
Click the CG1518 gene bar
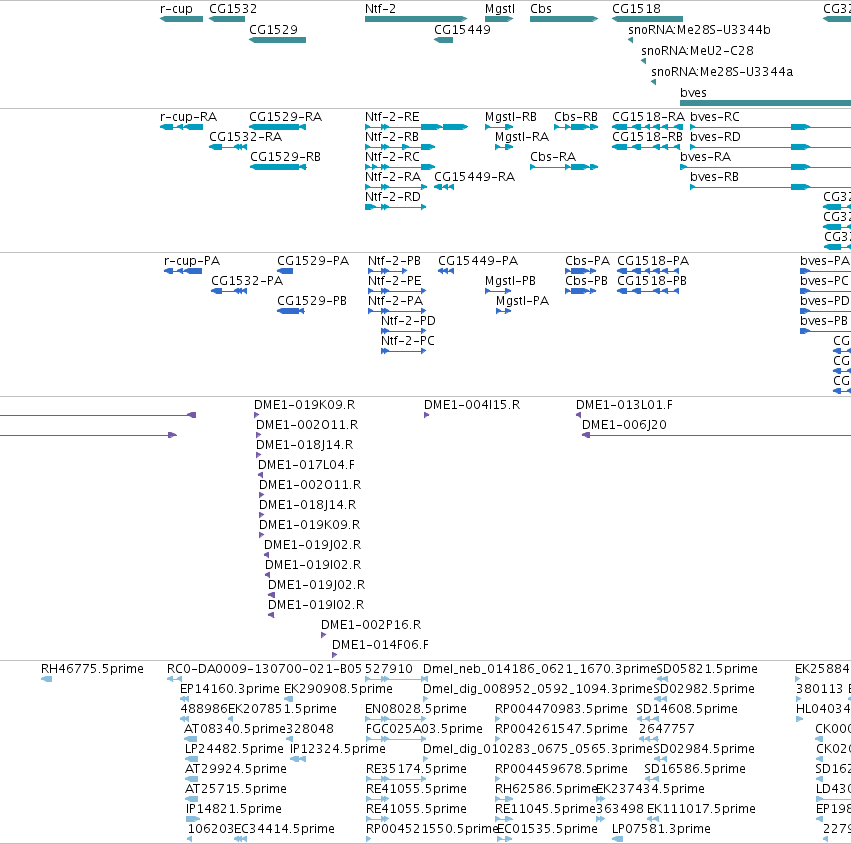647,19
